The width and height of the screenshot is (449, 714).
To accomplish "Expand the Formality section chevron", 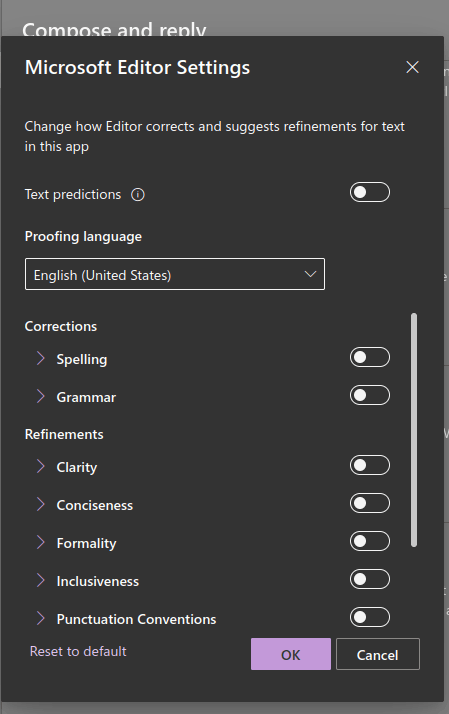I will click(41, 542).
